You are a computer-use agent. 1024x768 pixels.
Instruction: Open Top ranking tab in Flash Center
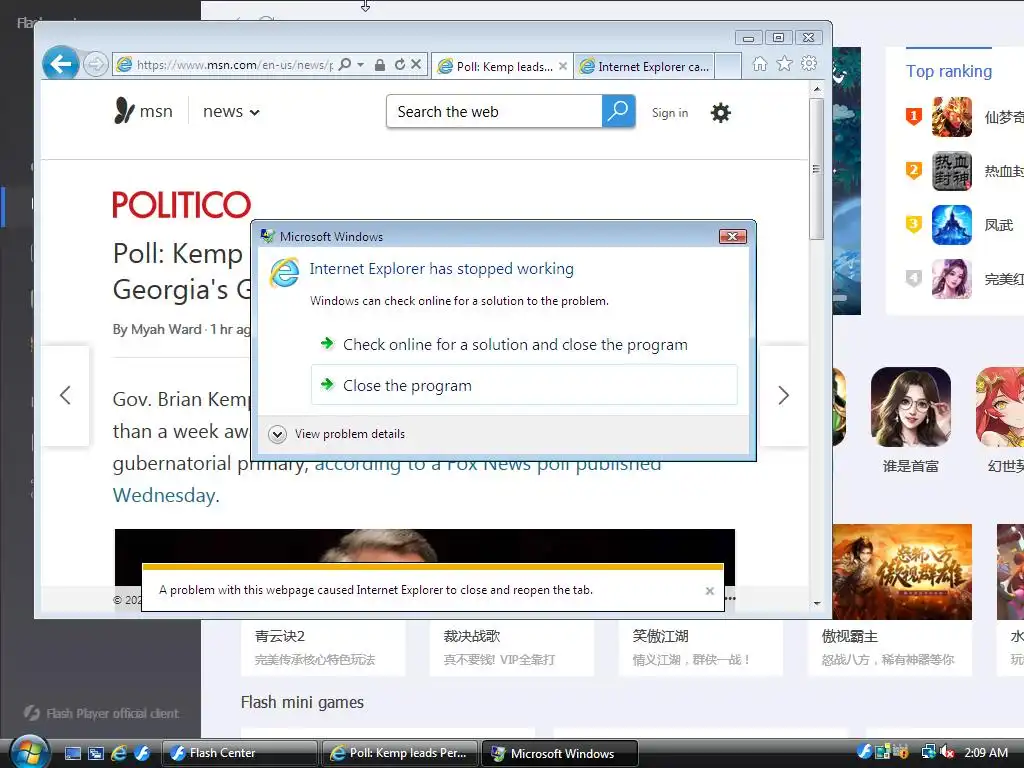tap(948, 71)
